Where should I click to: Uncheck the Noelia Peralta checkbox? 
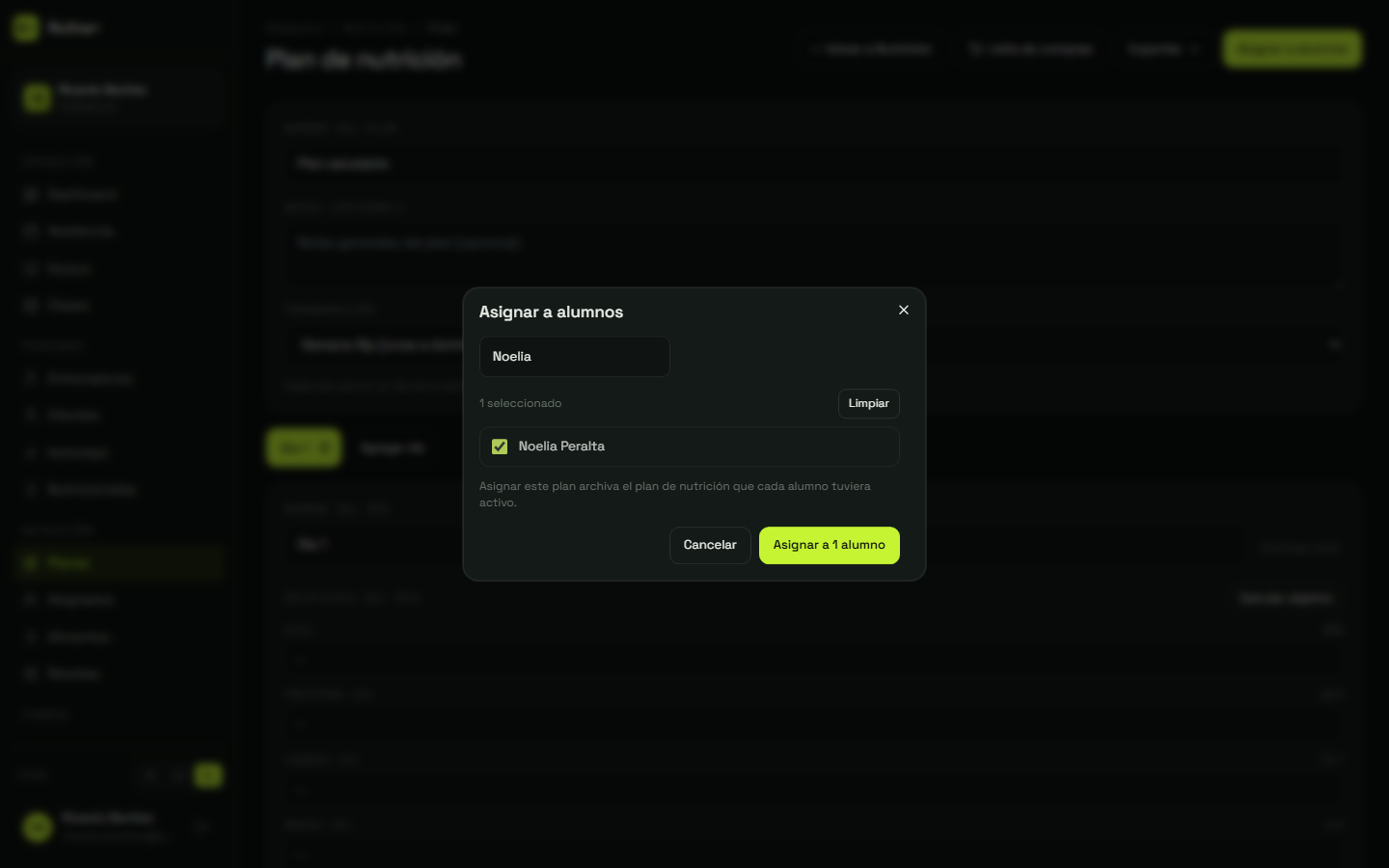pyautogui.click(x=500, y=447)
